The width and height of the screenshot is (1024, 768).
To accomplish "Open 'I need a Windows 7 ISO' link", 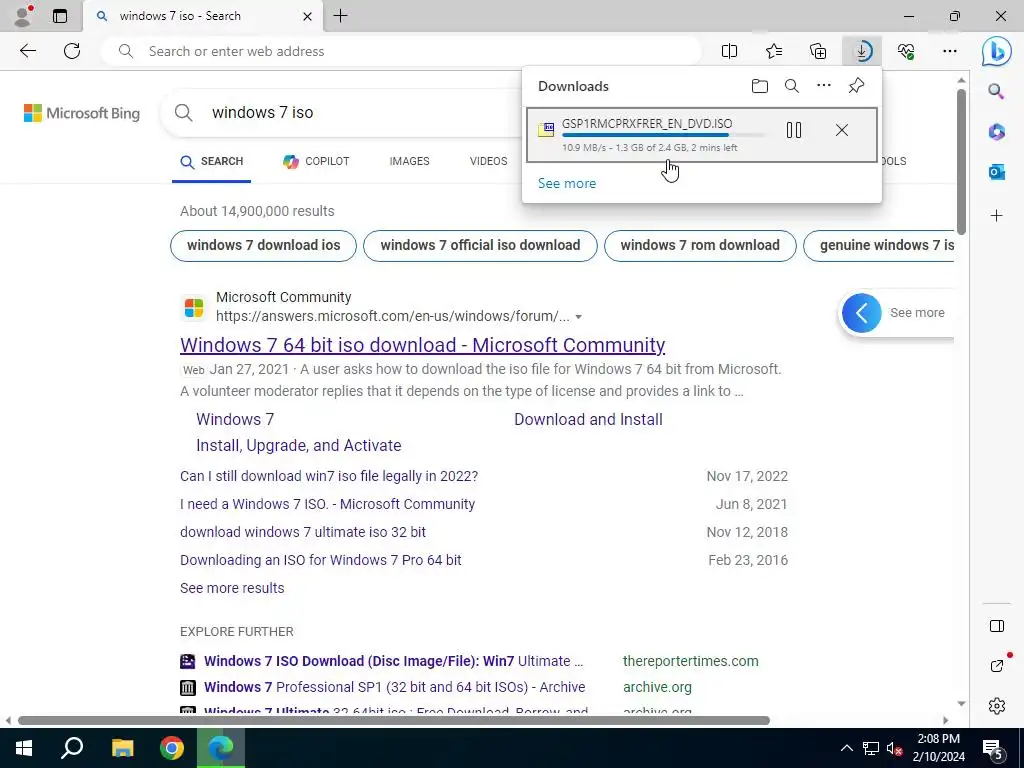I will 327,504.
